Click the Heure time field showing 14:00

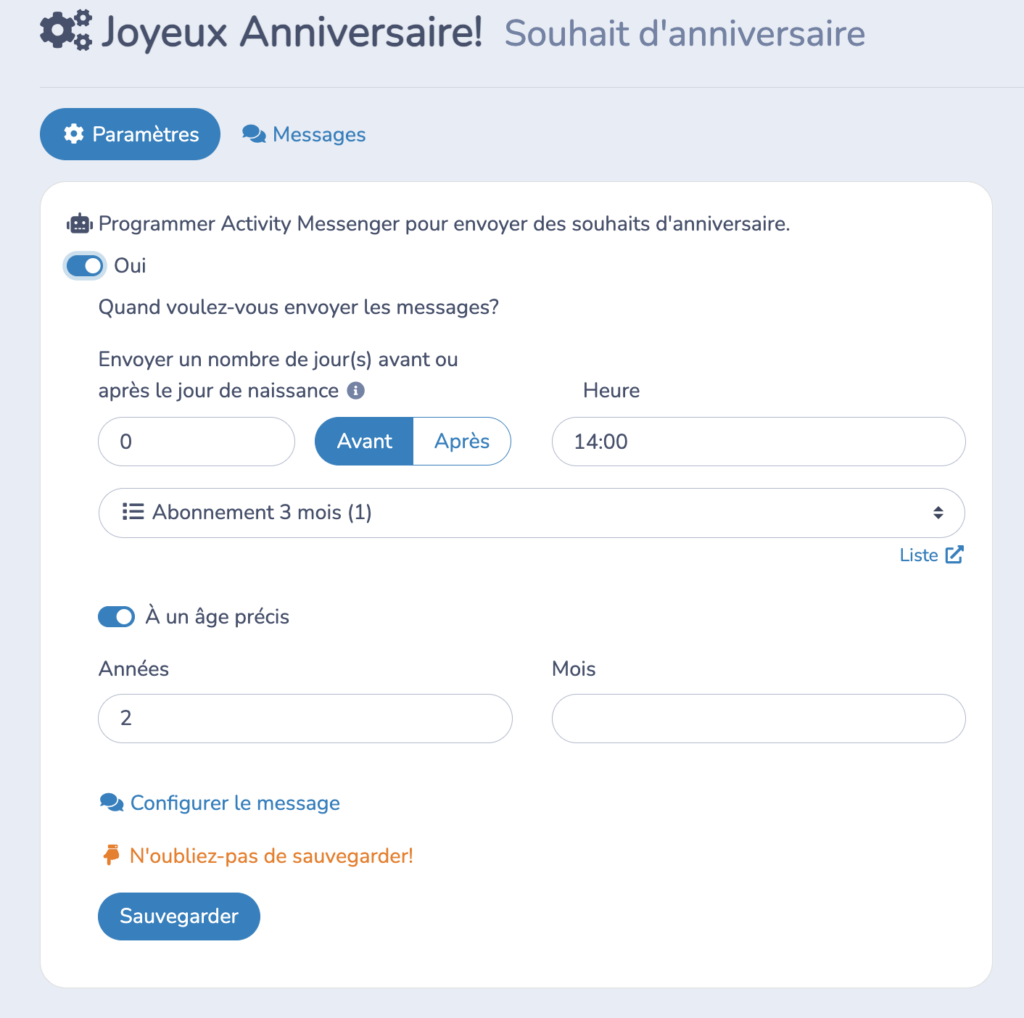click(x=758, y=441)
